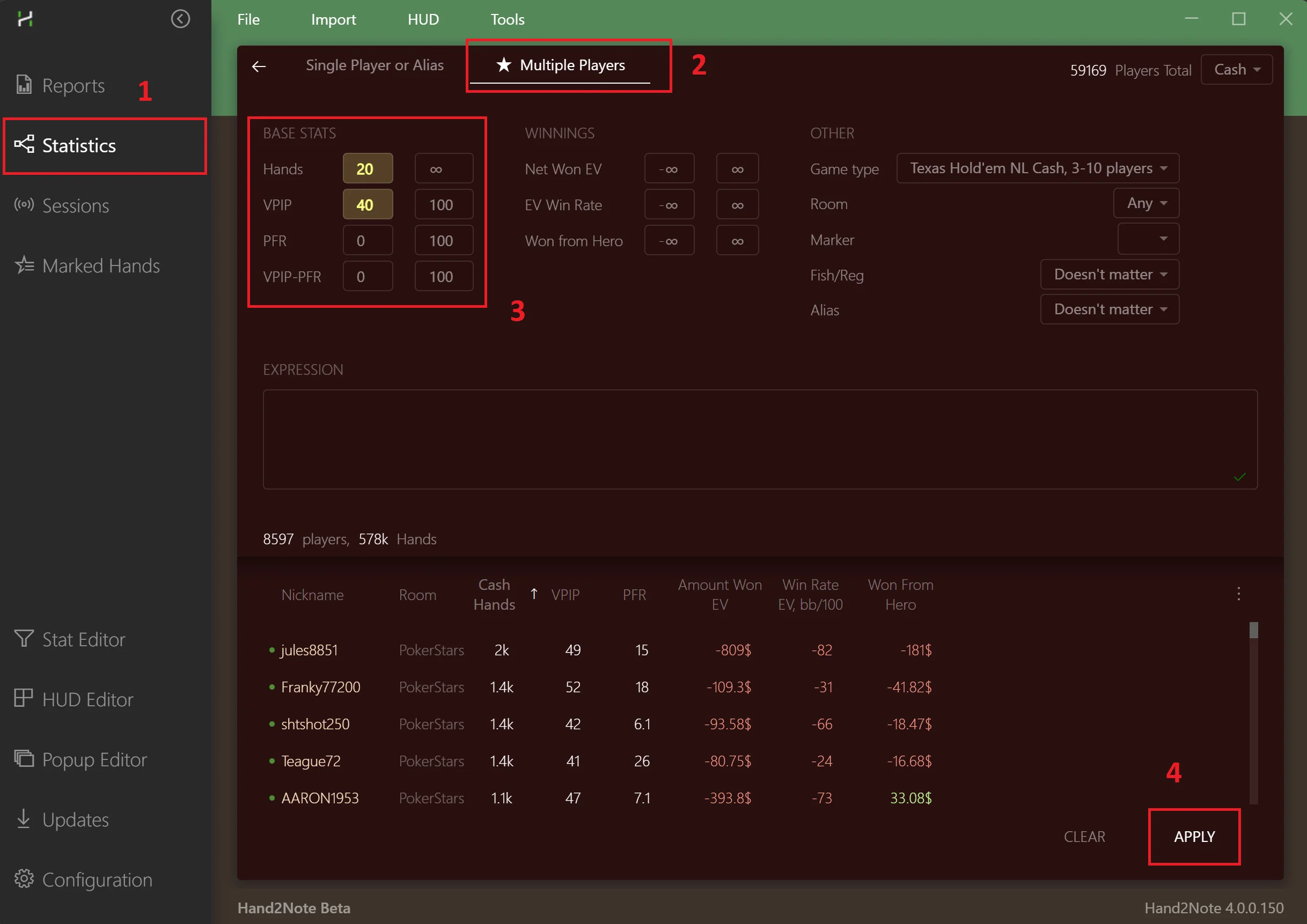Click the VPIP minimum value field showing 40
The image size is (1307, 924).
pyautogui.click(x=367, y=204)
